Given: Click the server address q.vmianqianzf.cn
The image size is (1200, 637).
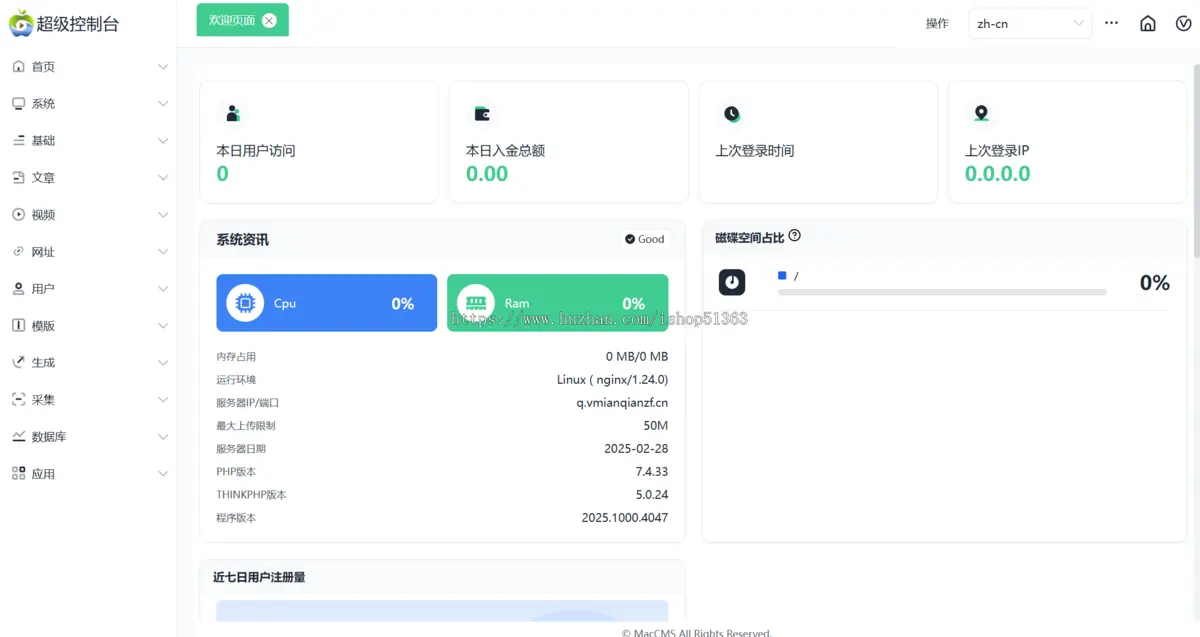Looking at the screenshot, I should point(622,402).
